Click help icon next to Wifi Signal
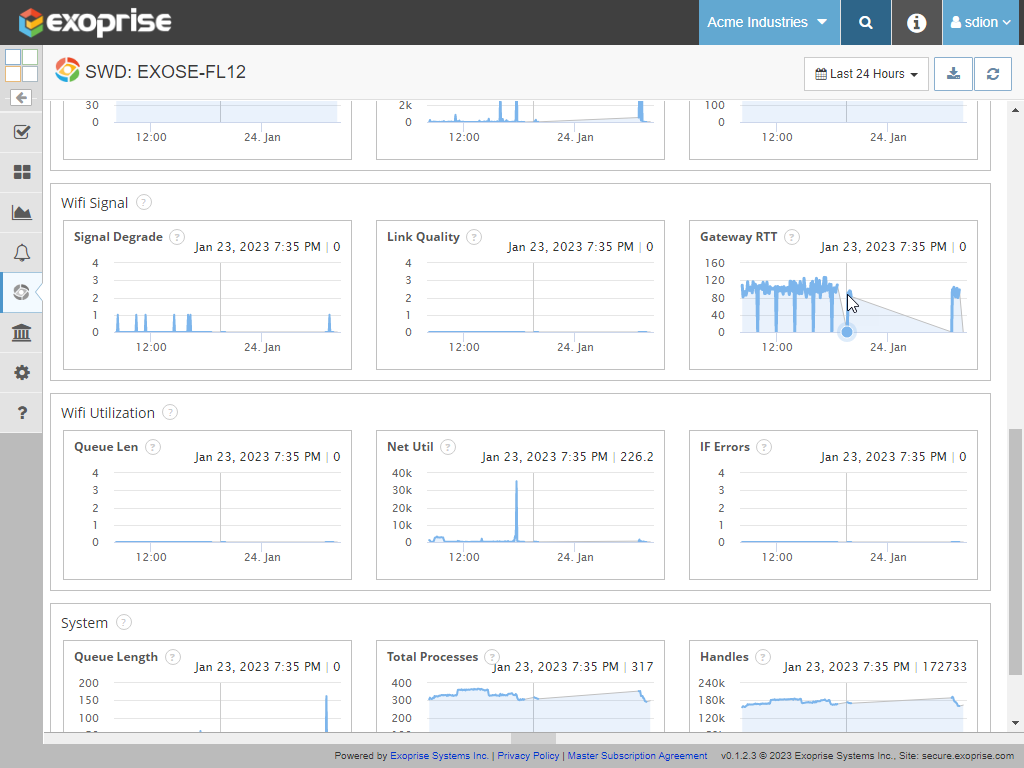The height and width of the screenshot is (768, 1024). click(144, 203)
